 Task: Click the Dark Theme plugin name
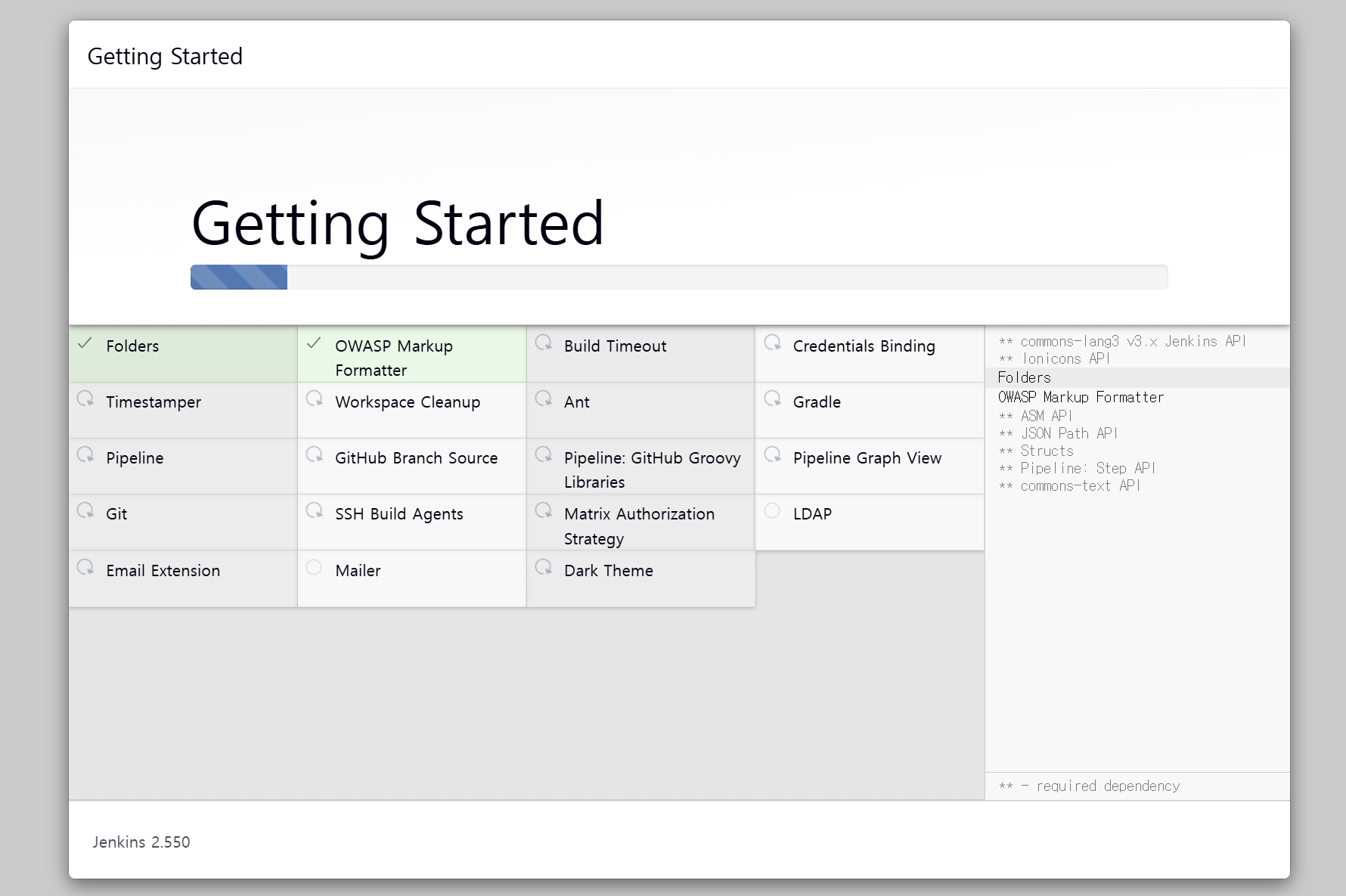pyautogui.click(x=609, y=571)
